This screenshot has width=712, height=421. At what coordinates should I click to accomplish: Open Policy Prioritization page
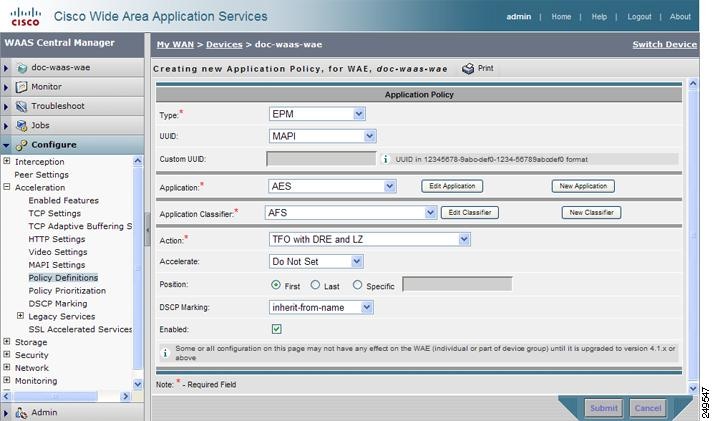(67, 291)
